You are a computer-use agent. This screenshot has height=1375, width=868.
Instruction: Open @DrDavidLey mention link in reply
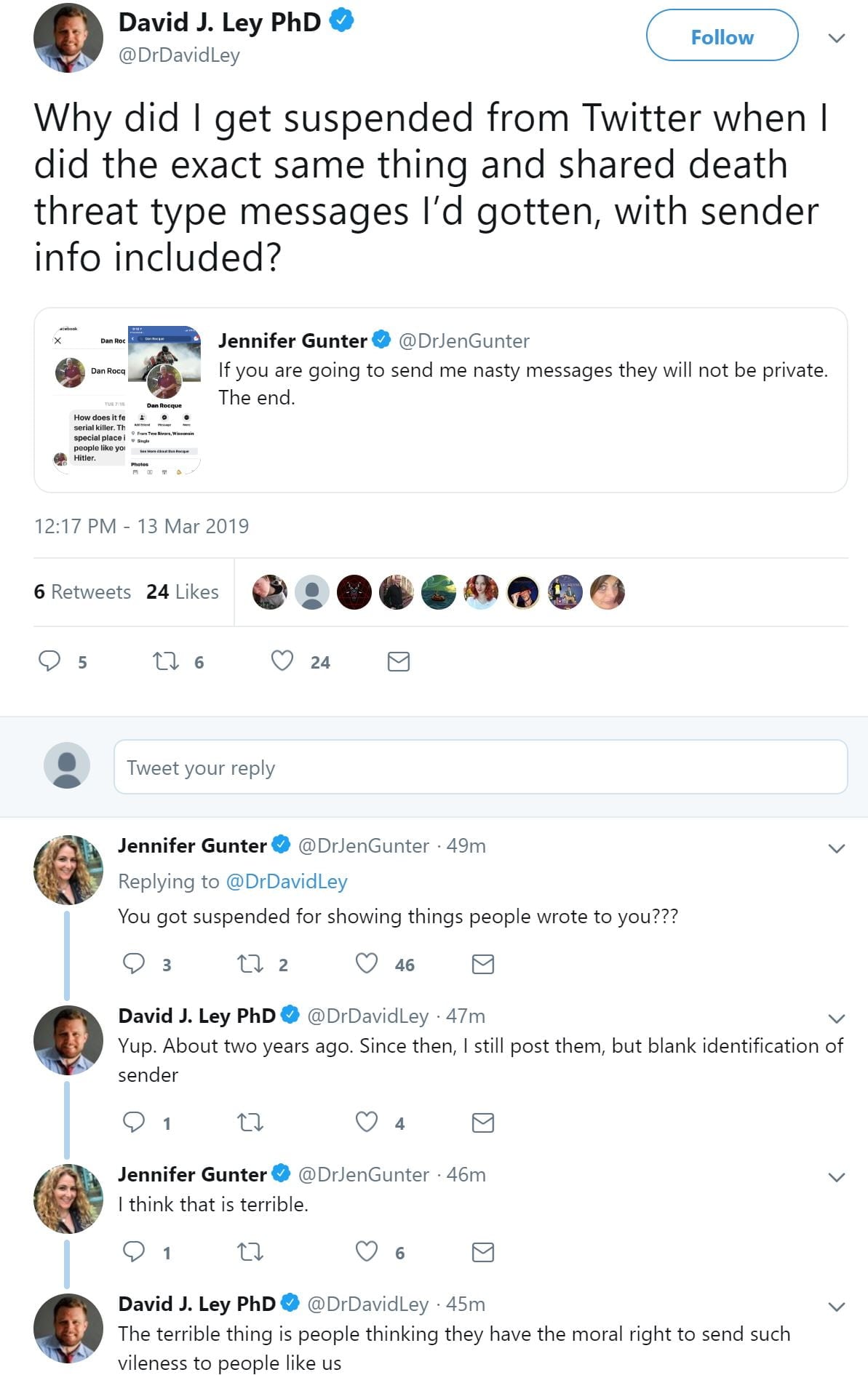(287, 882)
